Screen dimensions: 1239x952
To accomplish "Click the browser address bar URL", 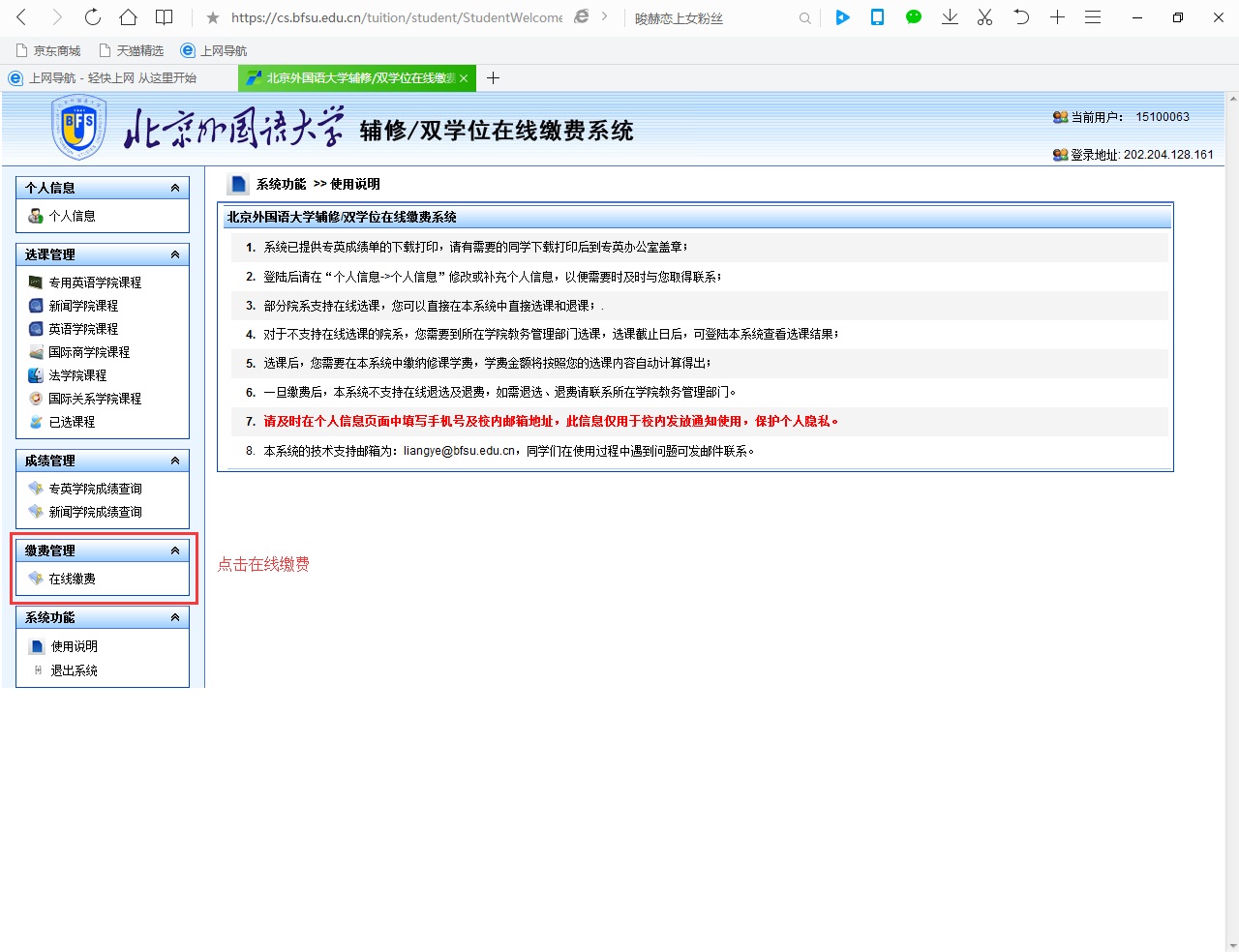I will (x=396, y=18).
